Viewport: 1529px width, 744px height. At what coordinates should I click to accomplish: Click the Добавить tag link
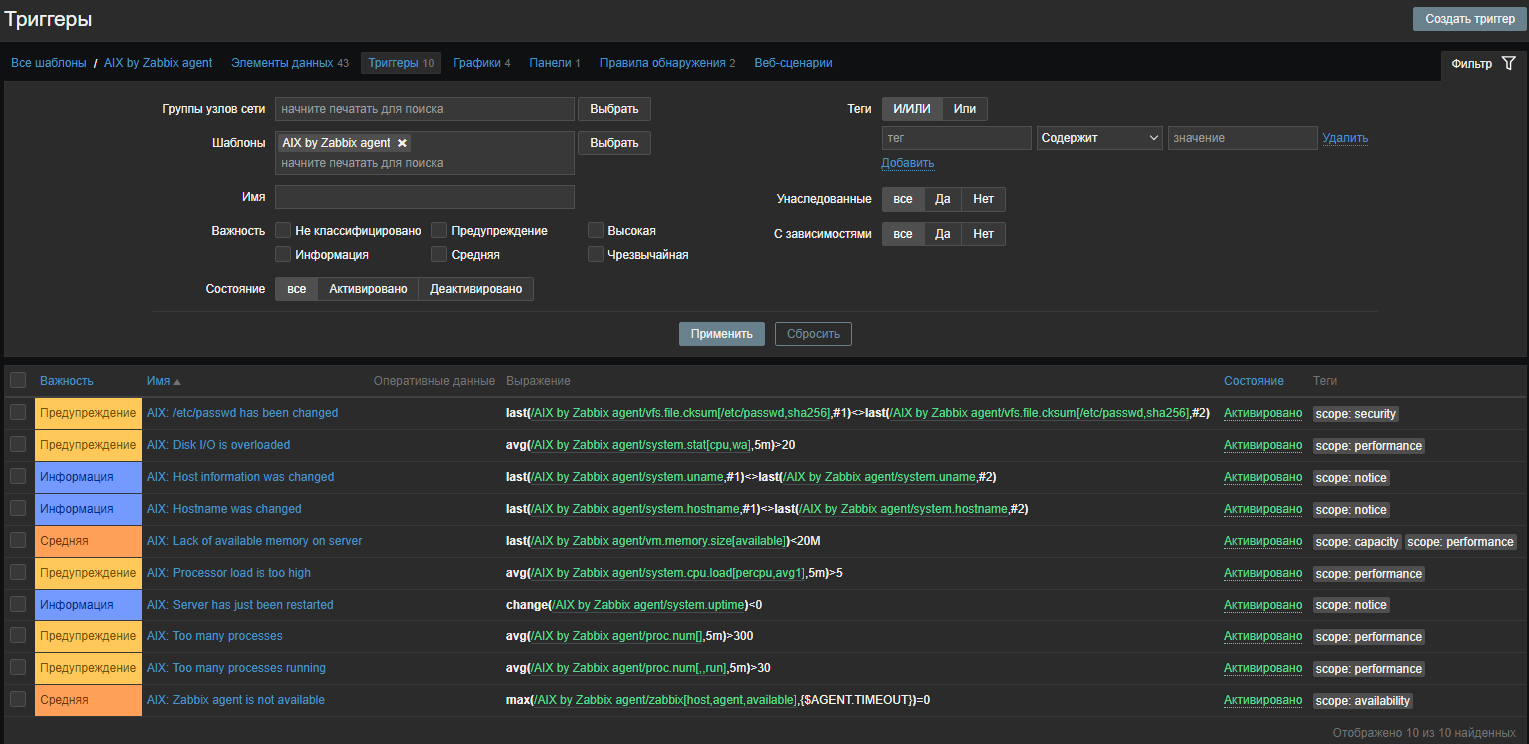click(907, 163)
